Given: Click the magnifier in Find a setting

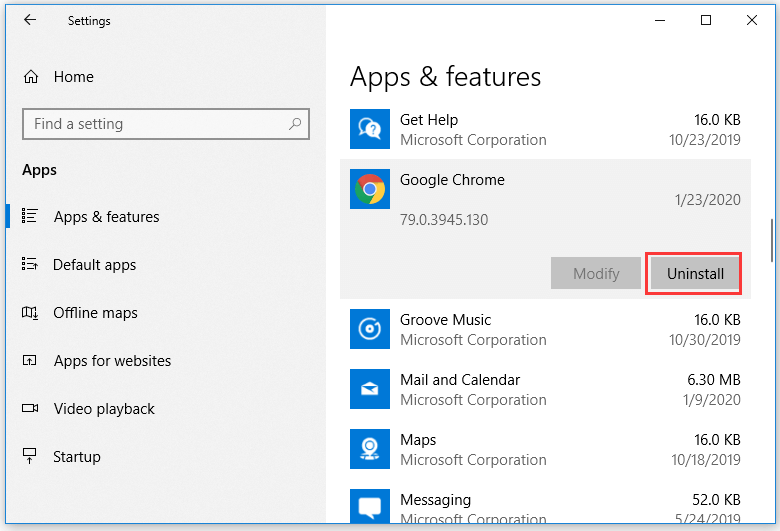Looking at the screenshot, I should [x=295, y=123].
